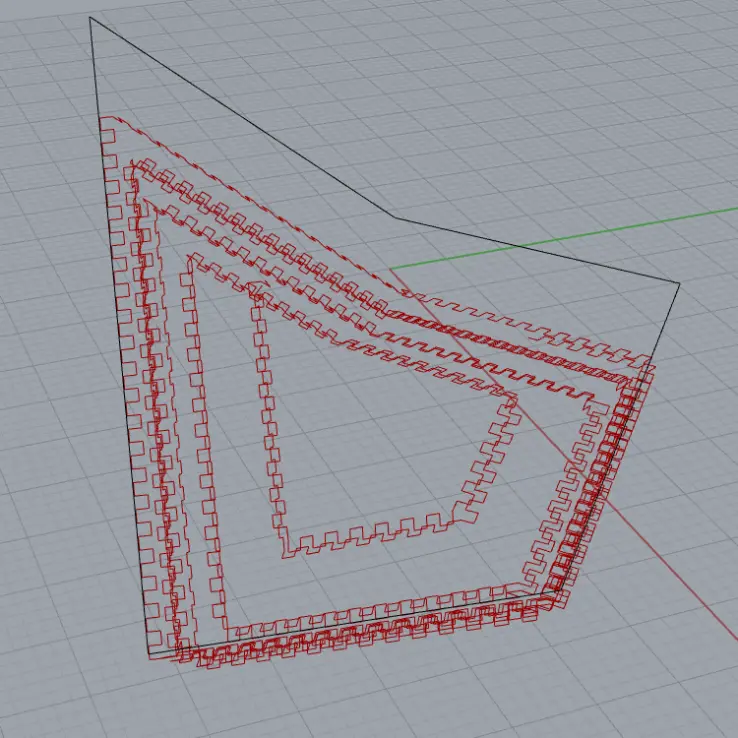Select the innermost red zigzag loop's top-left corner
738x738 pixels.
[255, 290]
